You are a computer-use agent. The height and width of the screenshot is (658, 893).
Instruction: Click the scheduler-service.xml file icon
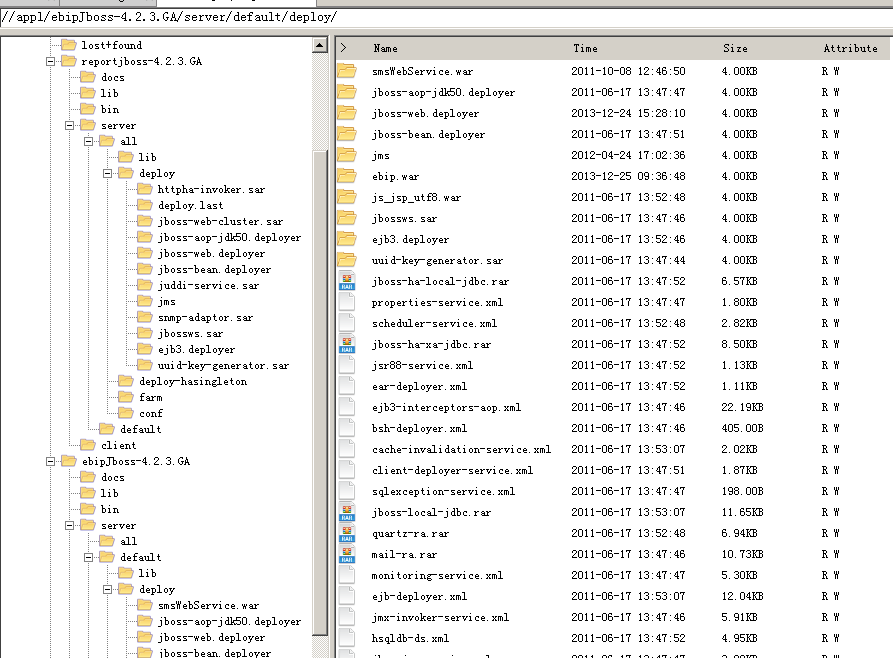click(347, 323)
